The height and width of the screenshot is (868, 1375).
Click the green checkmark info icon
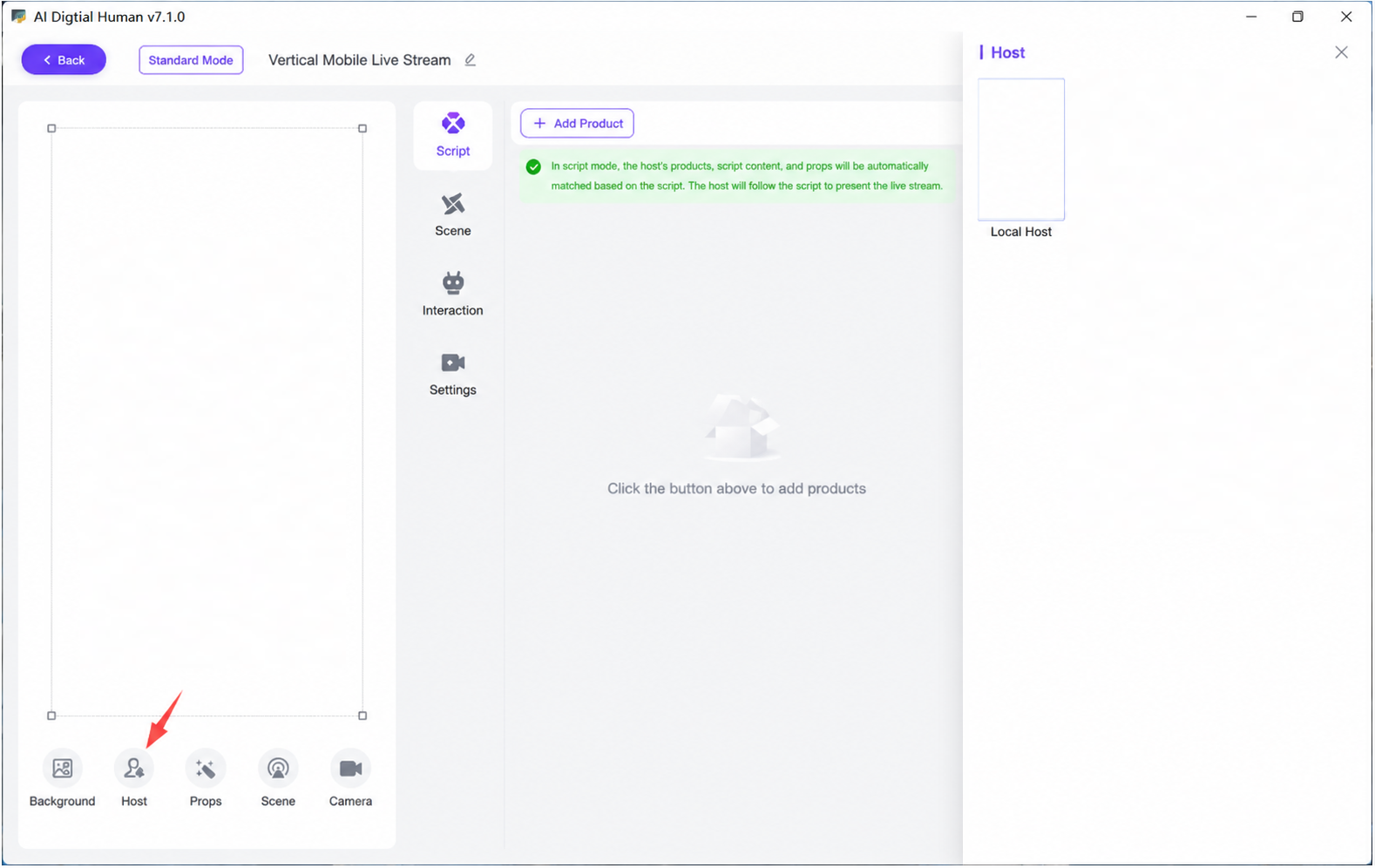(x=534, y=166)
